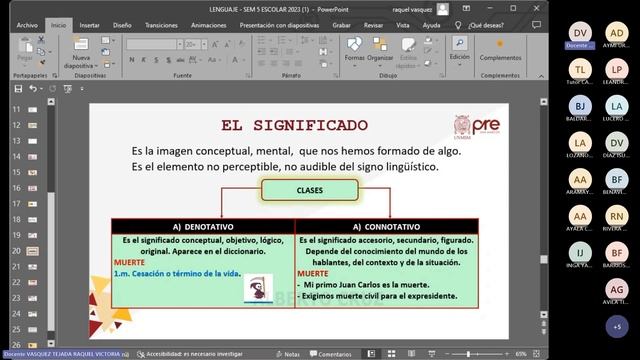Click the Ribbon Display Options icon

click(466, 9)
